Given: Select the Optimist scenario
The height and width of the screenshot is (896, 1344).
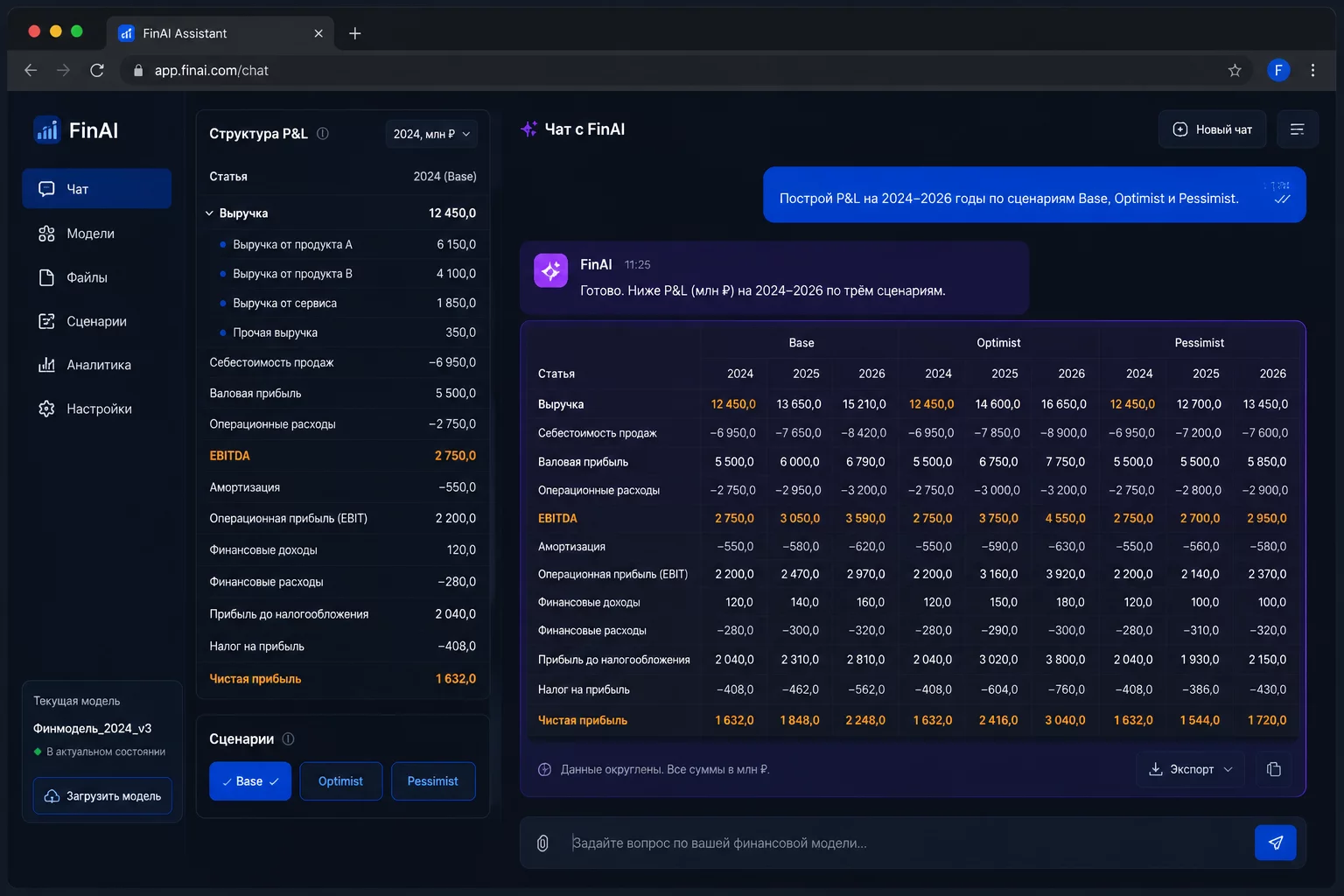Looking at the screenshot, I should click(340, 781).
